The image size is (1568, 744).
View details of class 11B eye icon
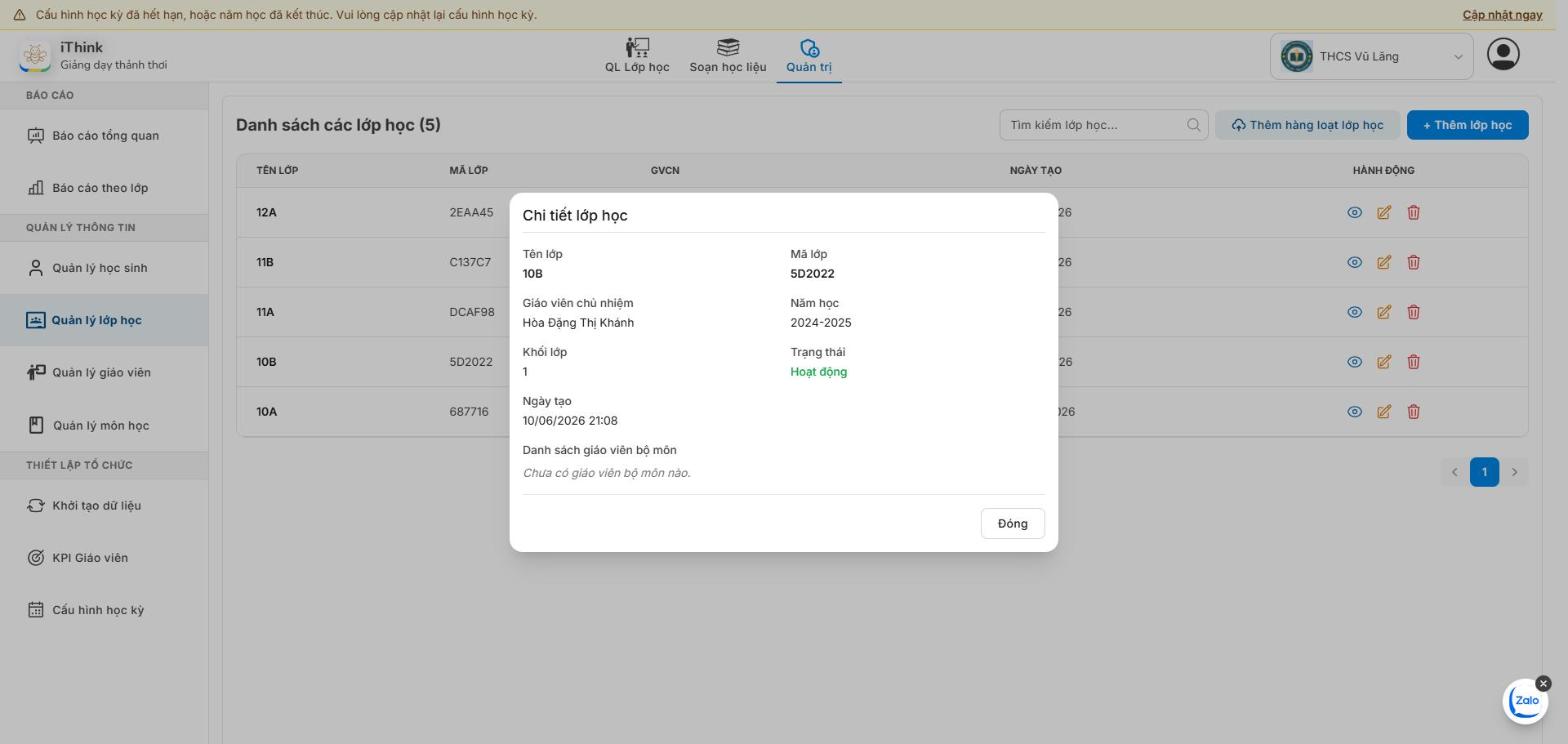(1354, 262)
